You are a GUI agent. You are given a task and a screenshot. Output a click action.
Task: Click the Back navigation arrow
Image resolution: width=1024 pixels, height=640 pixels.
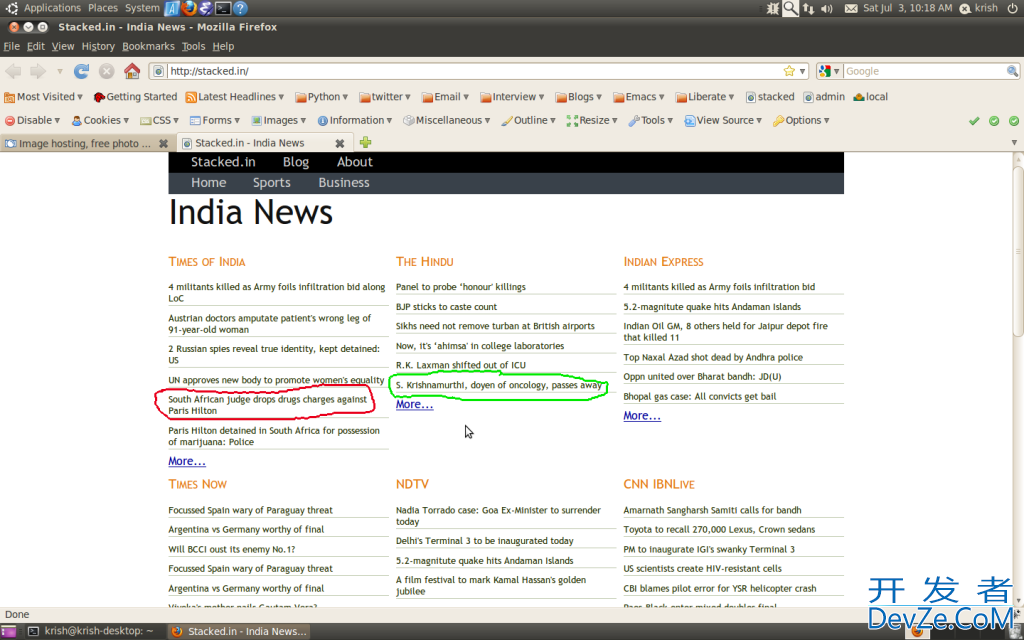point(13,71)
